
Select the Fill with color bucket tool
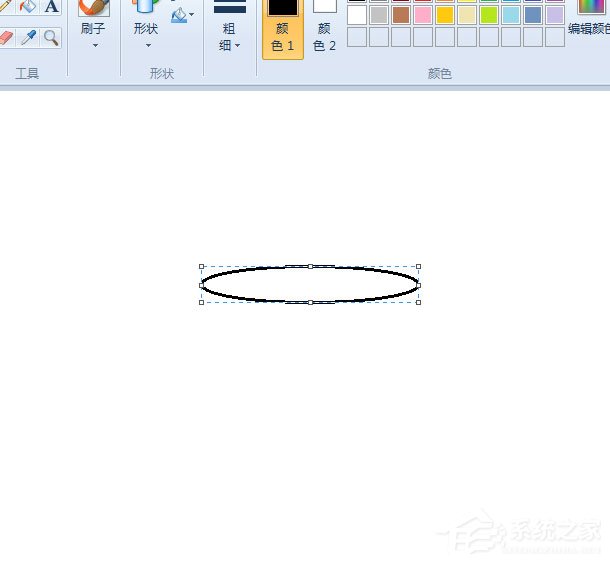click(x=27, y=6)
